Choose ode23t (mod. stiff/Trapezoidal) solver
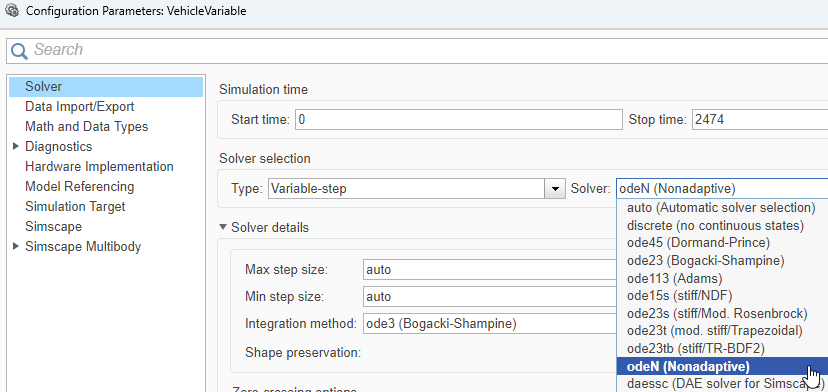The height and width of the screenshot is (392, 828). [722, 331]
